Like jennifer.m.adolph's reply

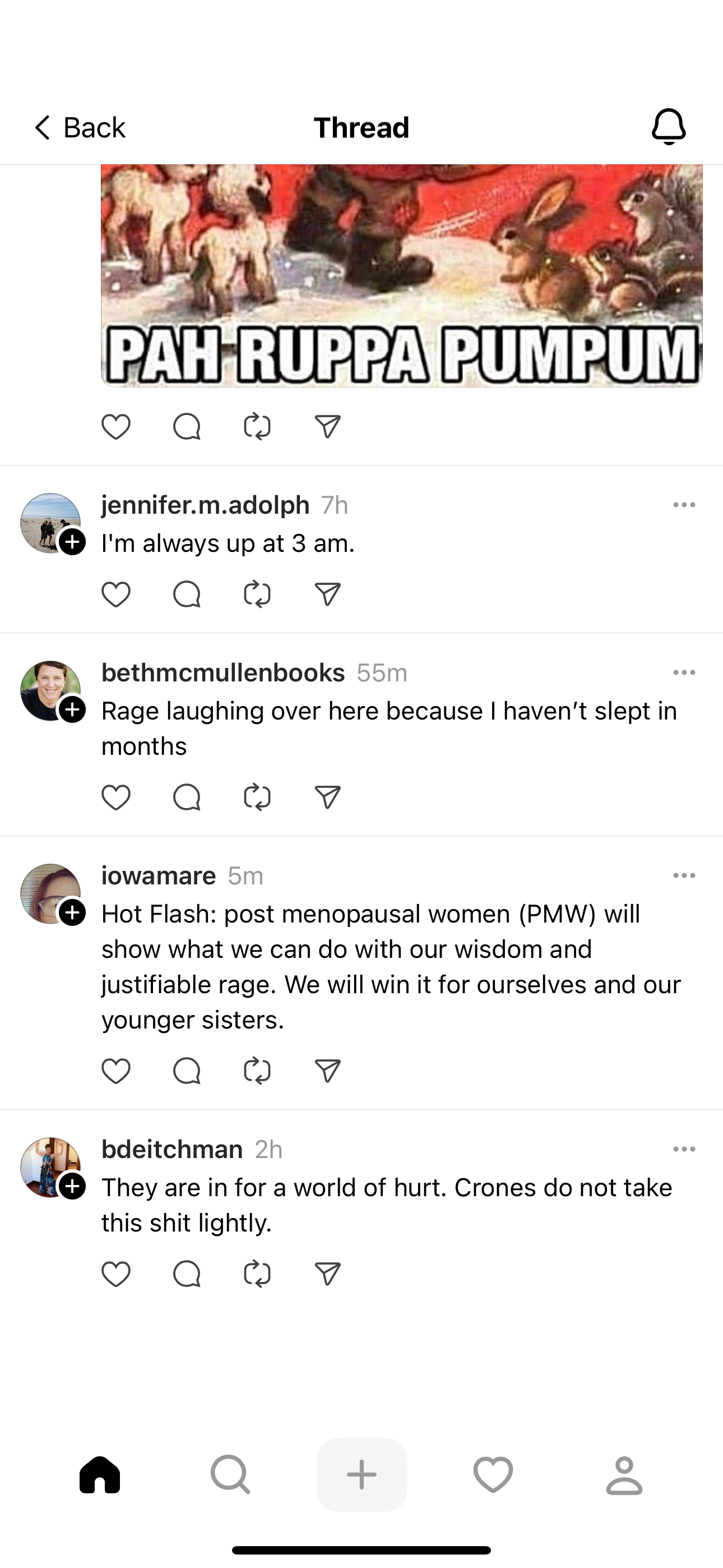click(115, 594)
